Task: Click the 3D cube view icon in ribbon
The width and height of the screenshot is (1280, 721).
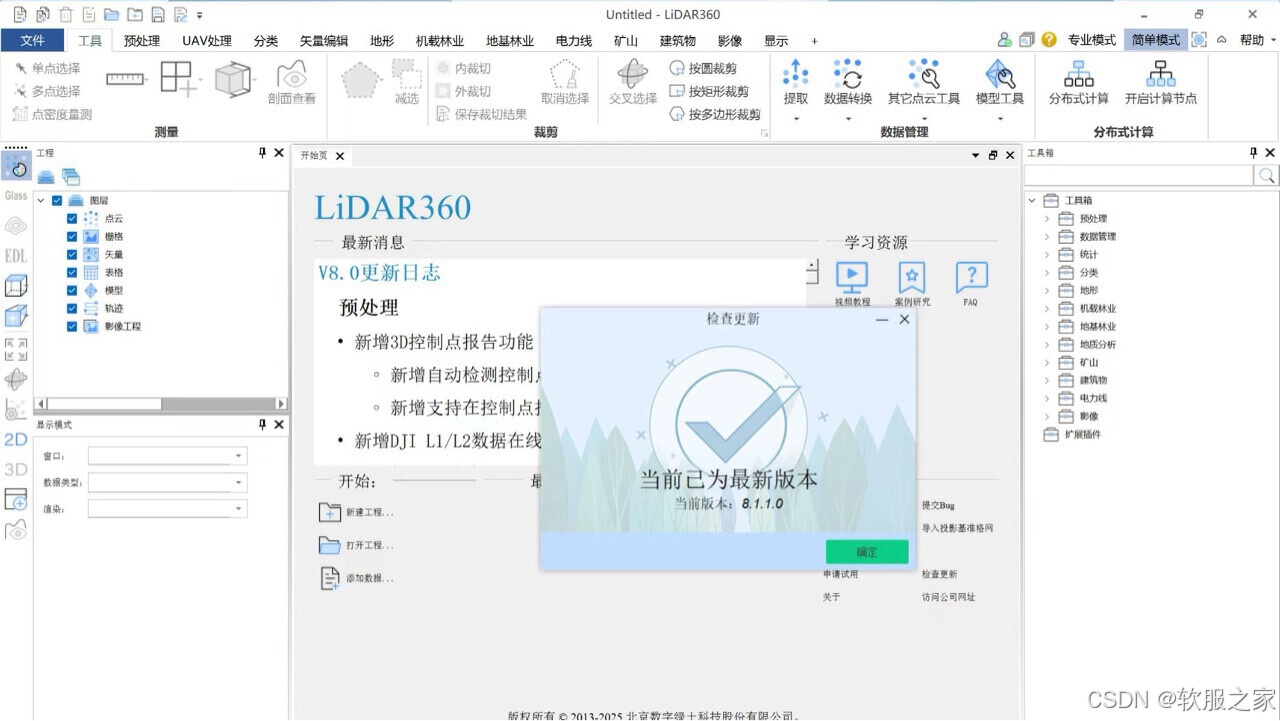Action: point(232,79)
